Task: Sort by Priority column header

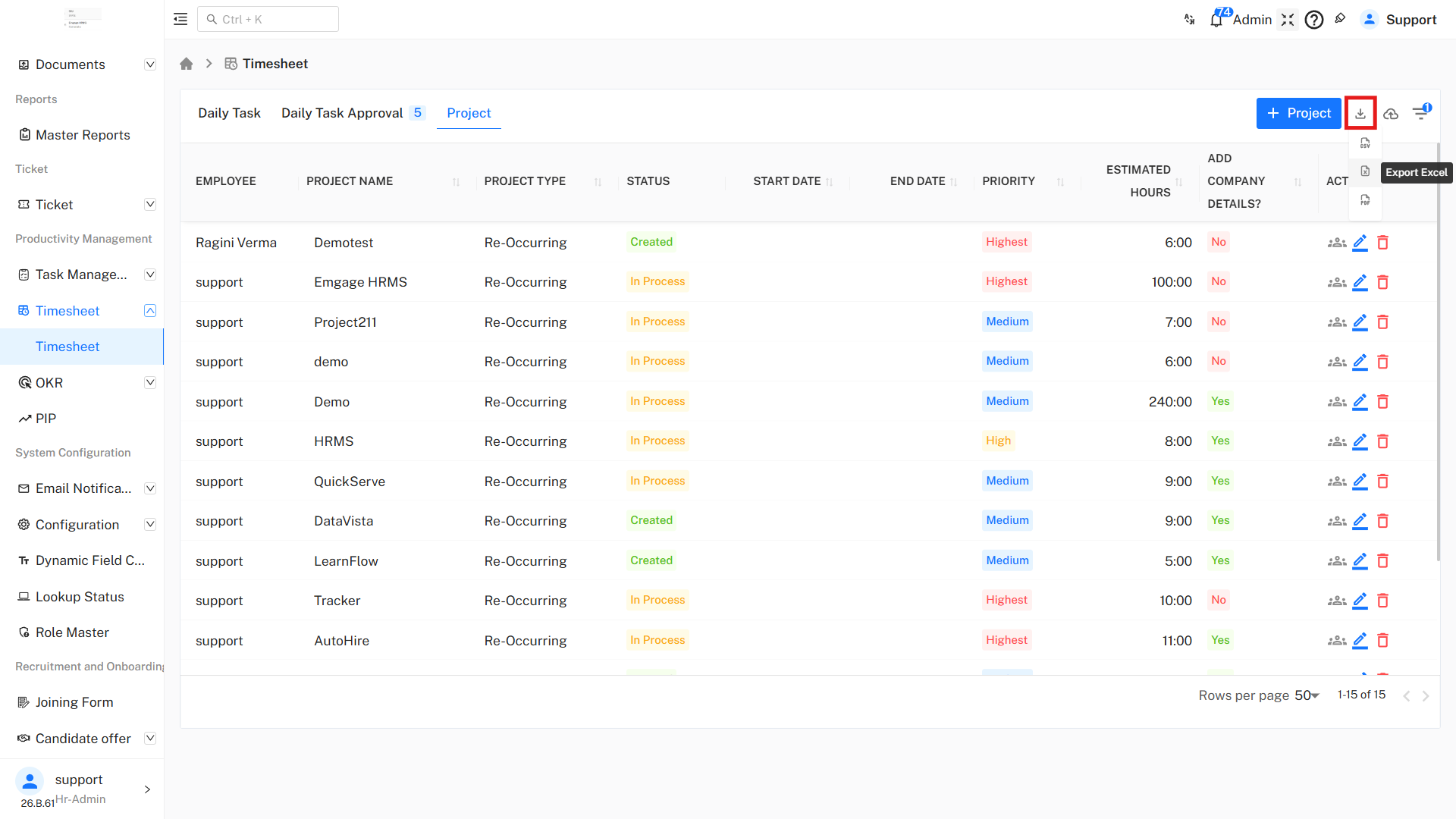Action: (x=1060, y=182)
